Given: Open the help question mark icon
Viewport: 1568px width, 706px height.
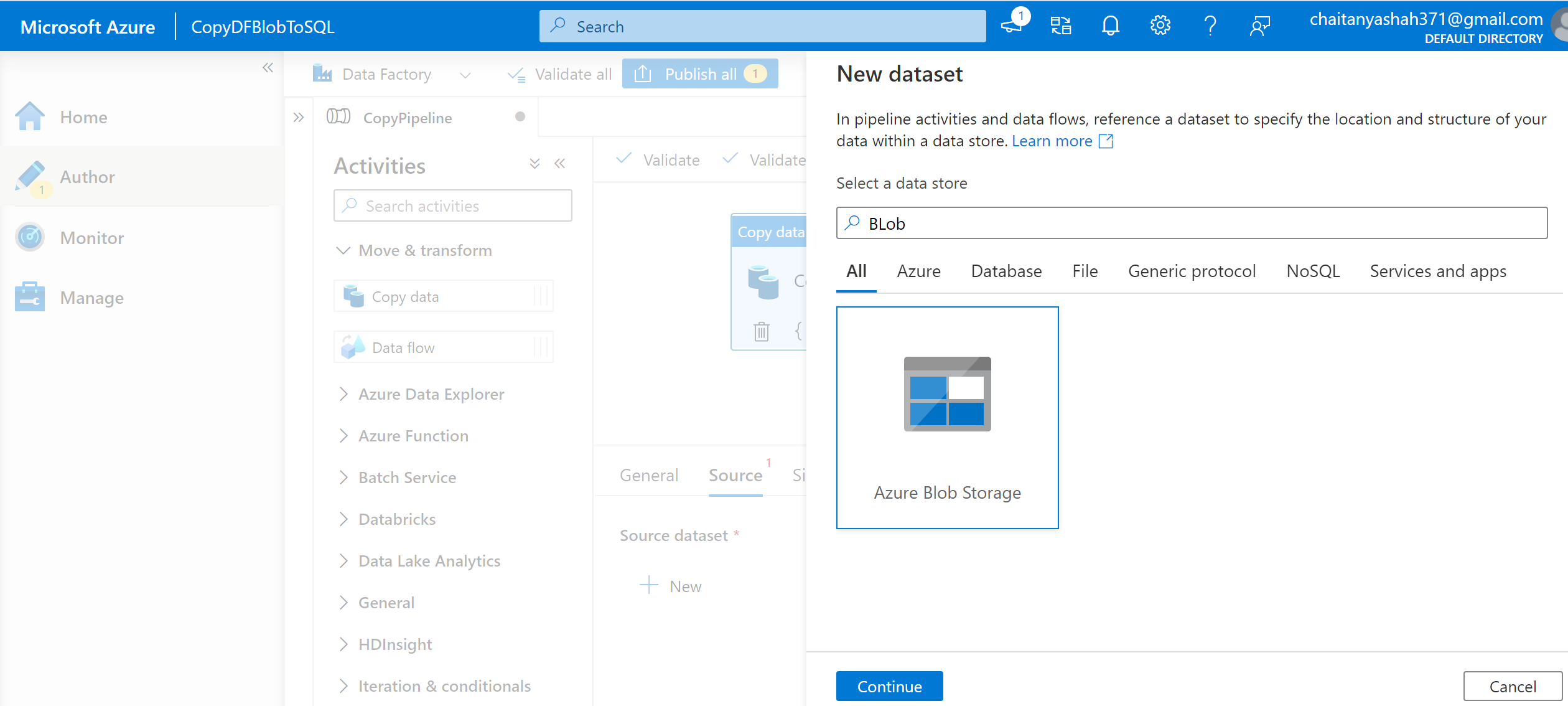Looking at the screenshot, I should tap(1210, 26).
